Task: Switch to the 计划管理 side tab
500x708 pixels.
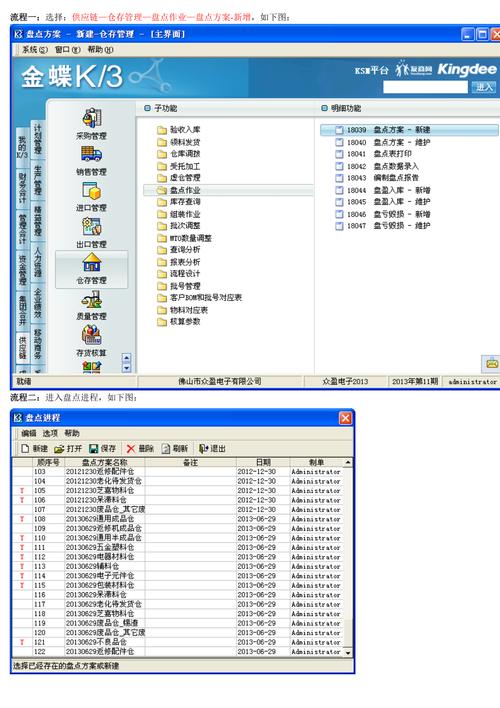Action: [x=37, y=139]
